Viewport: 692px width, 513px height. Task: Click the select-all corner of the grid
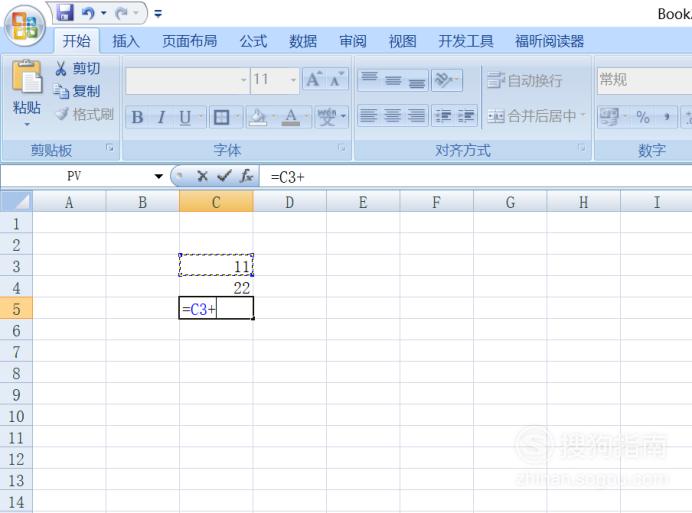coord(16,201)
